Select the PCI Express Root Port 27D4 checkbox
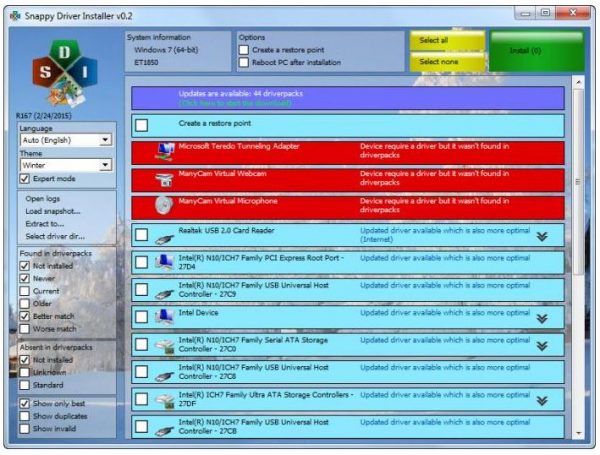600x455 pixels. [142, 262]
